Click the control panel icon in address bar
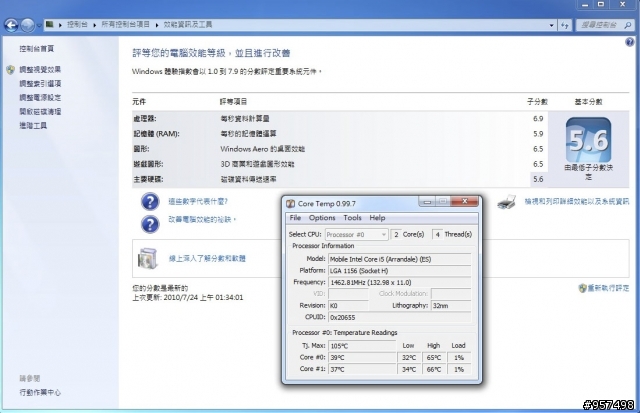Image resolution: width=640 pixels, height=413 pixels. coord(49,24)
